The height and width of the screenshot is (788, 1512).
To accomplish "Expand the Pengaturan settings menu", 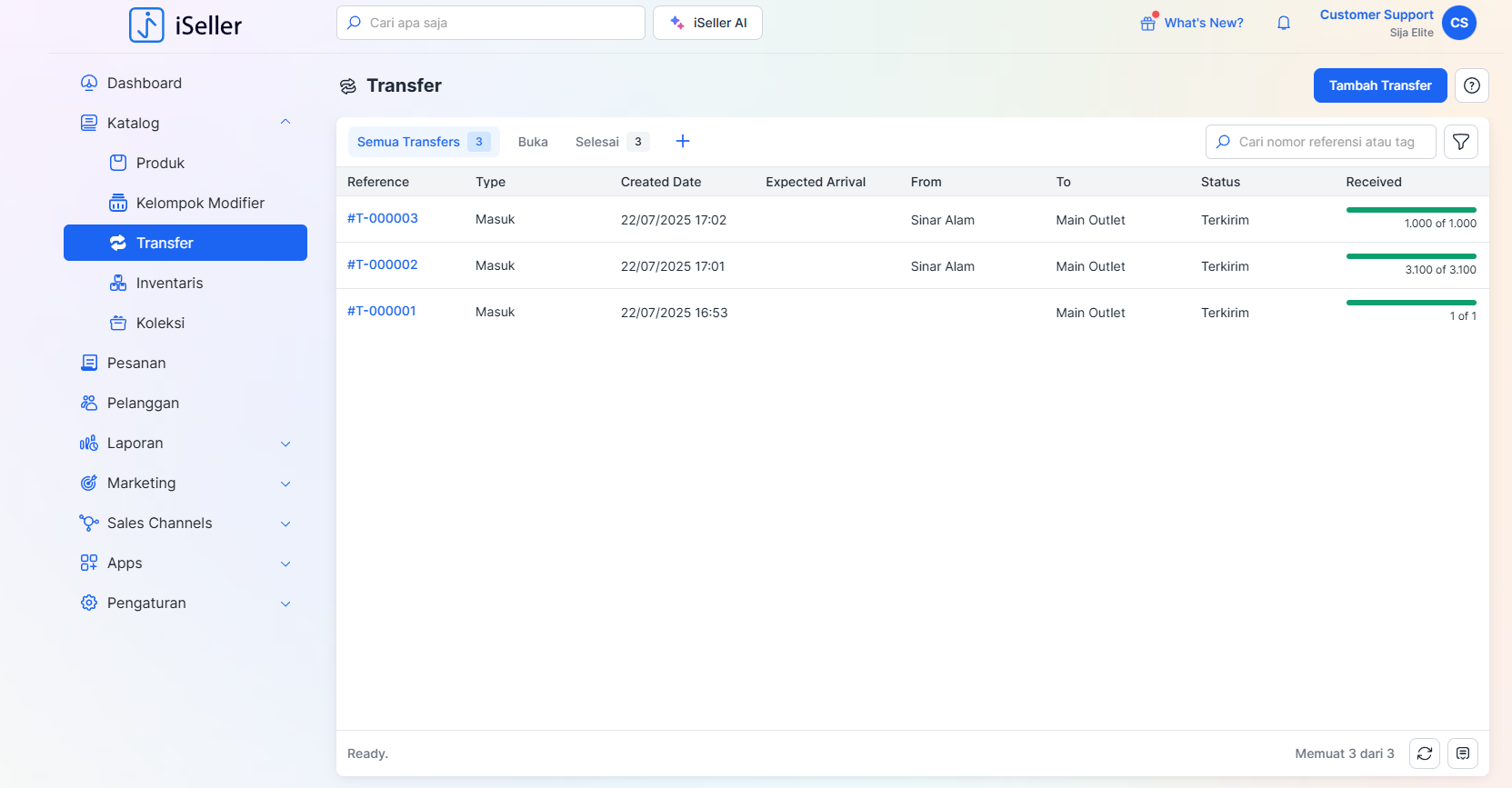I will pyautogui.click(x=285, y=603).
